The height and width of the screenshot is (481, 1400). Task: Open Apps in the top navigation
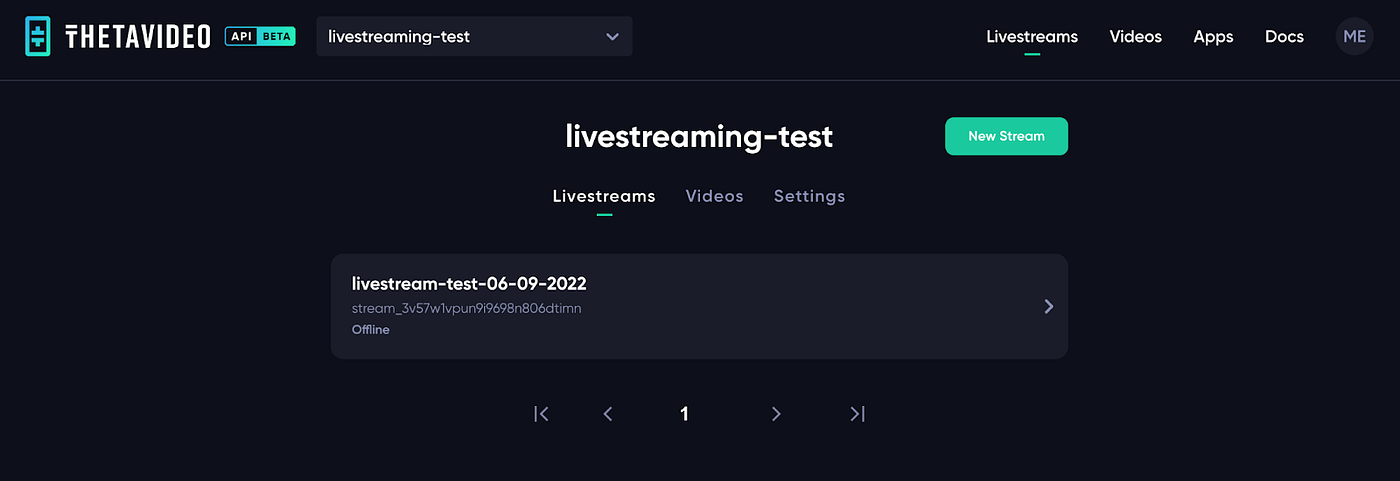pos(1213,37)
